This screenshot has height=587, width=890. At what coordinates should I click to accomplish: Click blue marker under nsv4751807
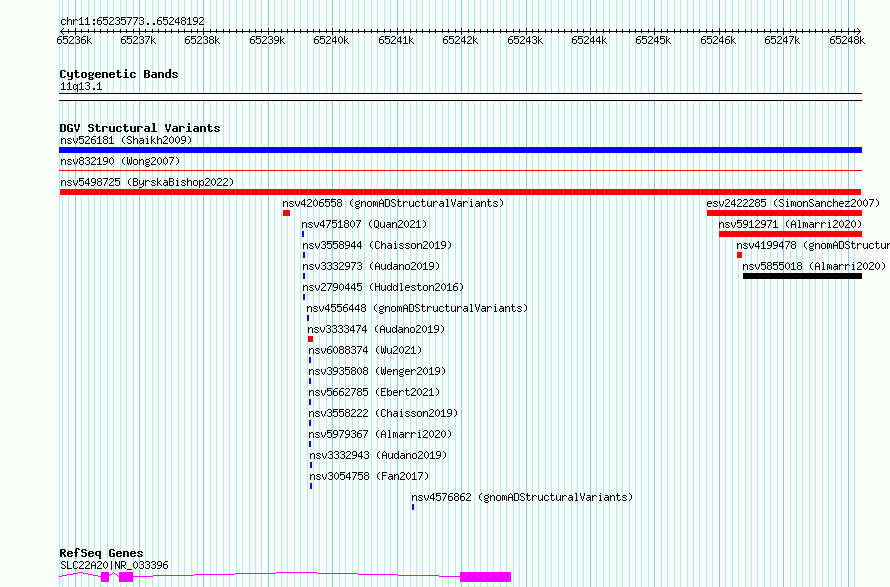303,234
